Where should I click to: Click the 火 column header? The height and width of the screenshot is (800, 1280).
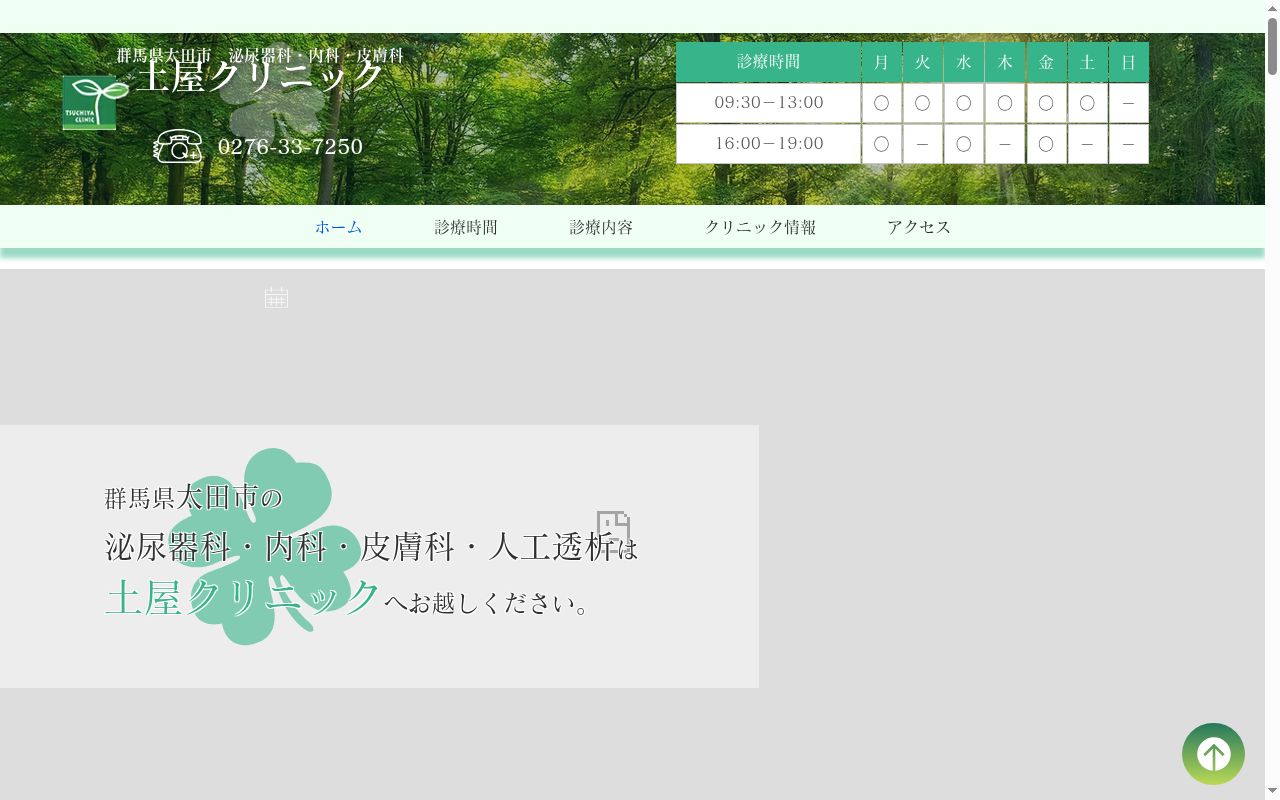pyautogui.click(x=922, y=62)
